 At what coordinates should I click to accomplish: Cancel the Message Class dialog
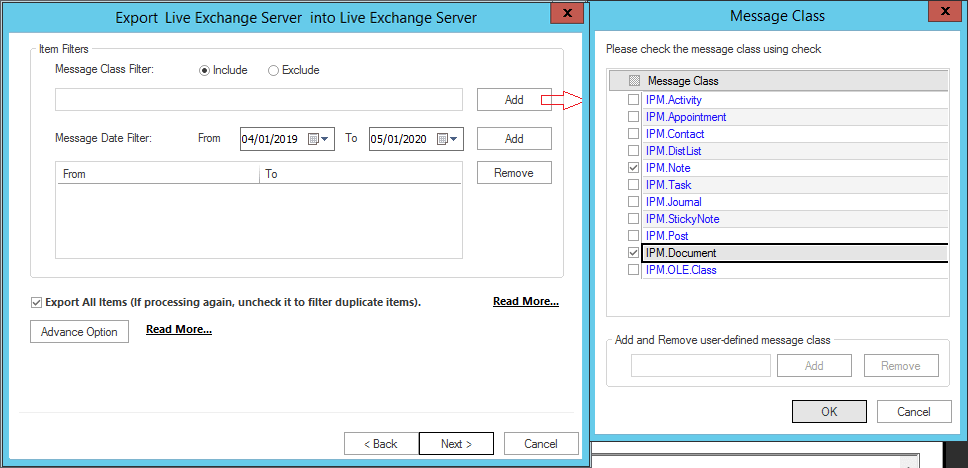pos(914,411)
